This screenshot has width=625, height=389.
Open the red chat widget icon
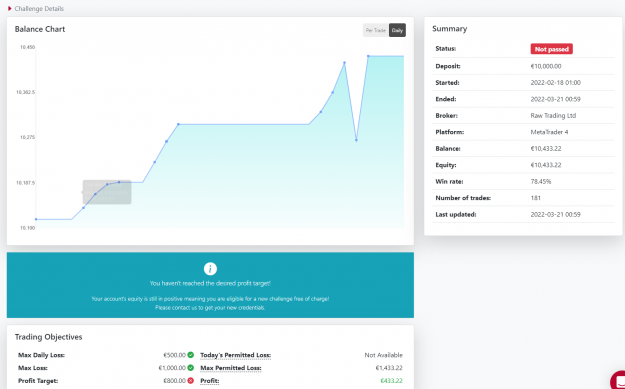[x=618, y=380]
